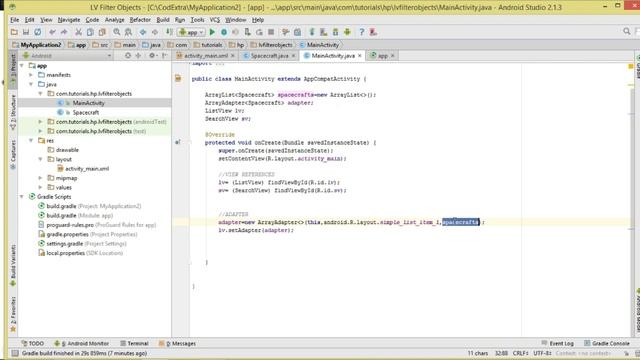Toggle the Captures side panel
This screenshot has height=360, width=640.
[13, 154]
